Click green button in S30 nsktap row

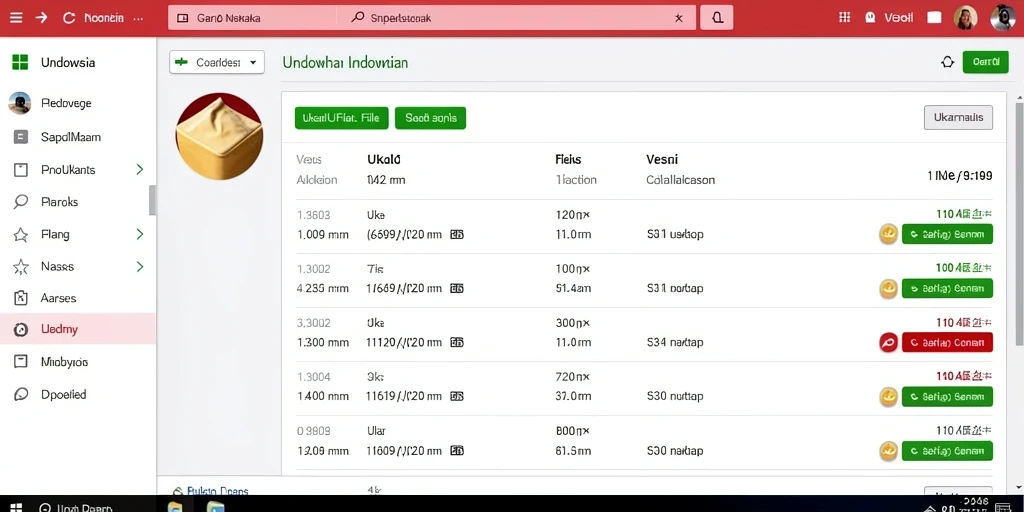(947, 451)
